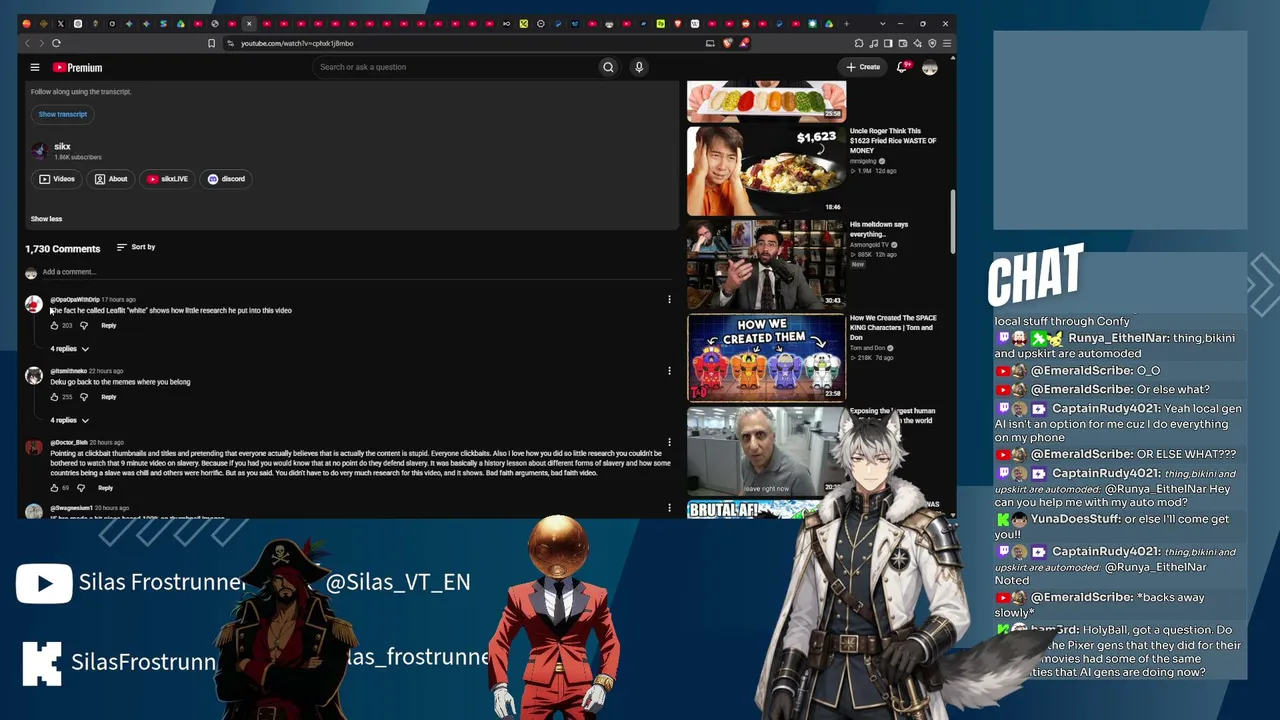Open the sikx discord link
This screenshot has width=1280, height=720.
226,179
